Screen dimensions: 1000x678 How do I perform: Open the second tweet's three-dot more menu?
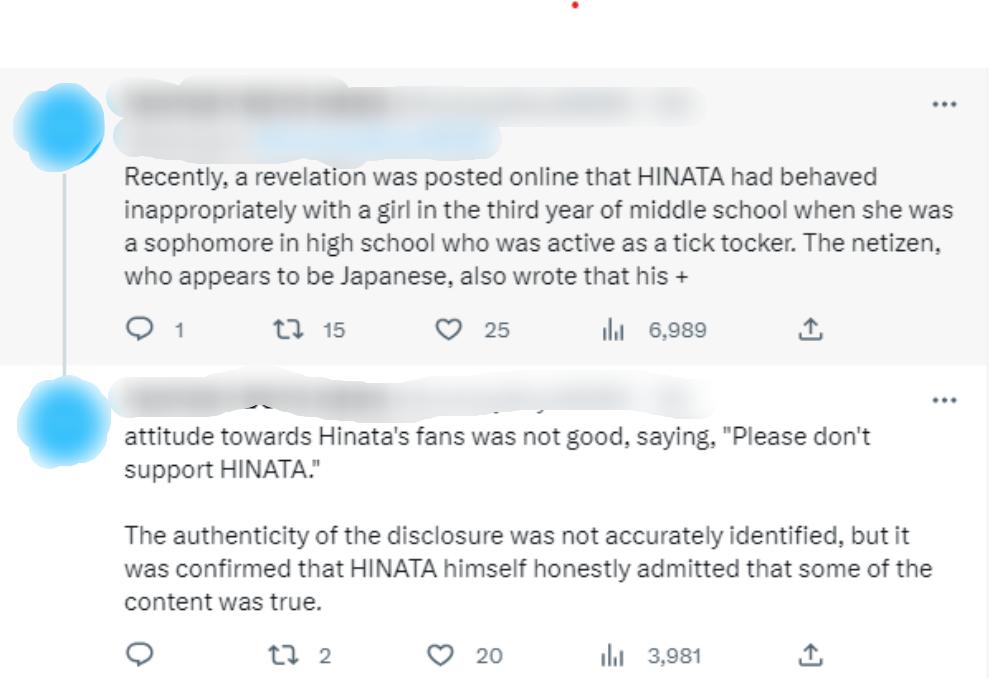[944, 400]
